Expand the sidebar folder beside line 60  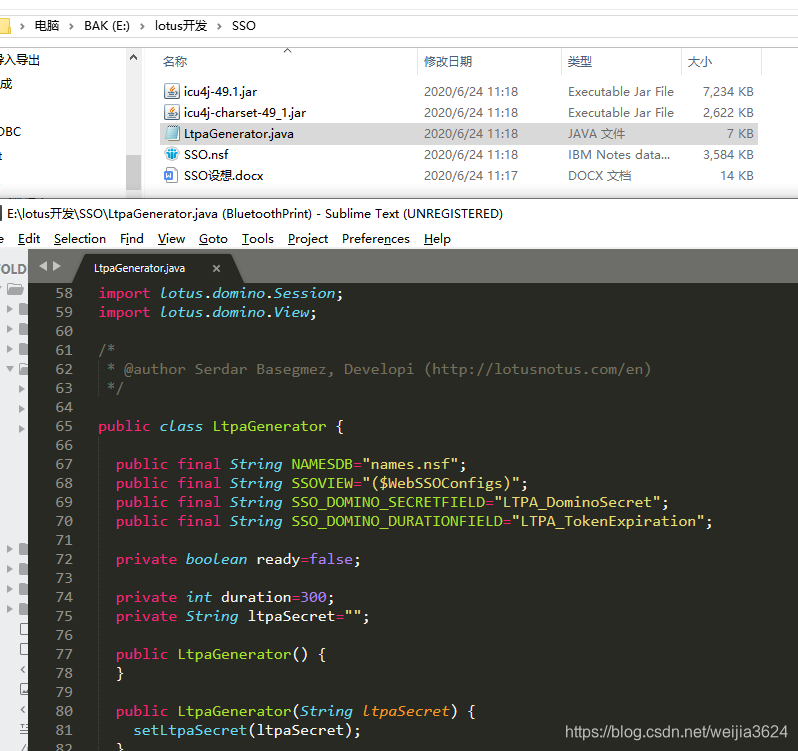(x=10, y=329)
